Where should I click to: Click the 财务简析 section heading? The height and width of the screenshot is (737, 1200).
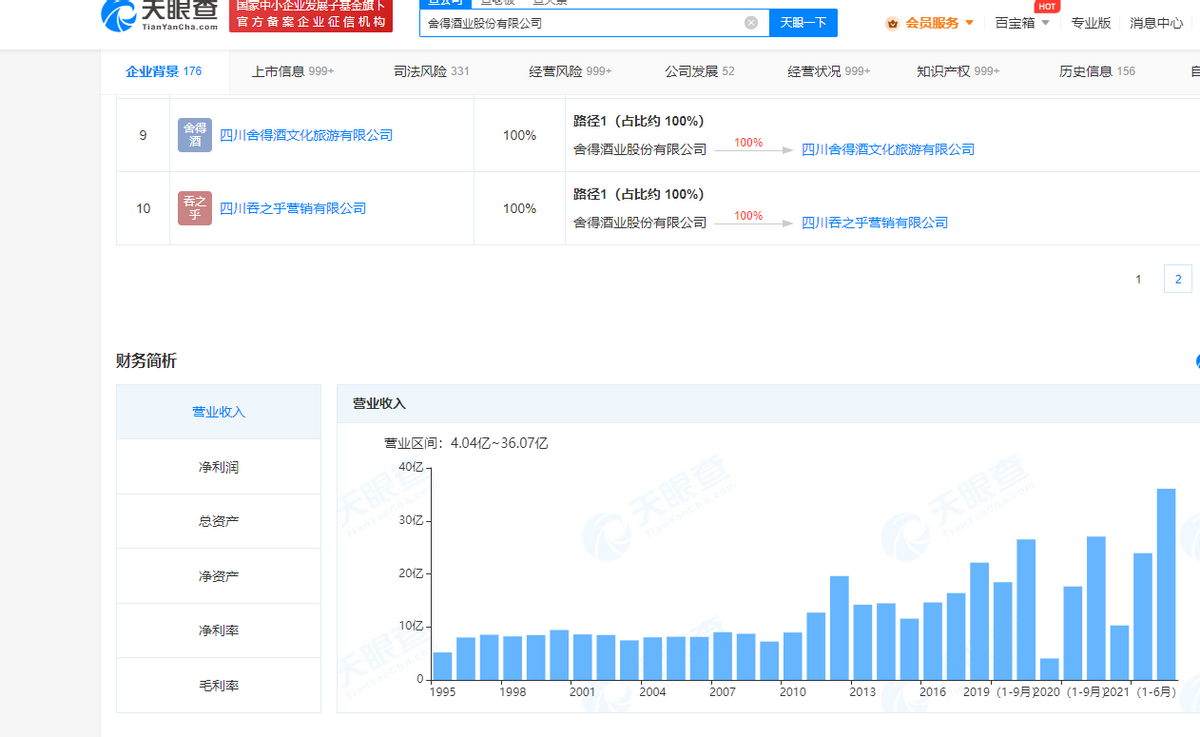[x=146, y=361]
